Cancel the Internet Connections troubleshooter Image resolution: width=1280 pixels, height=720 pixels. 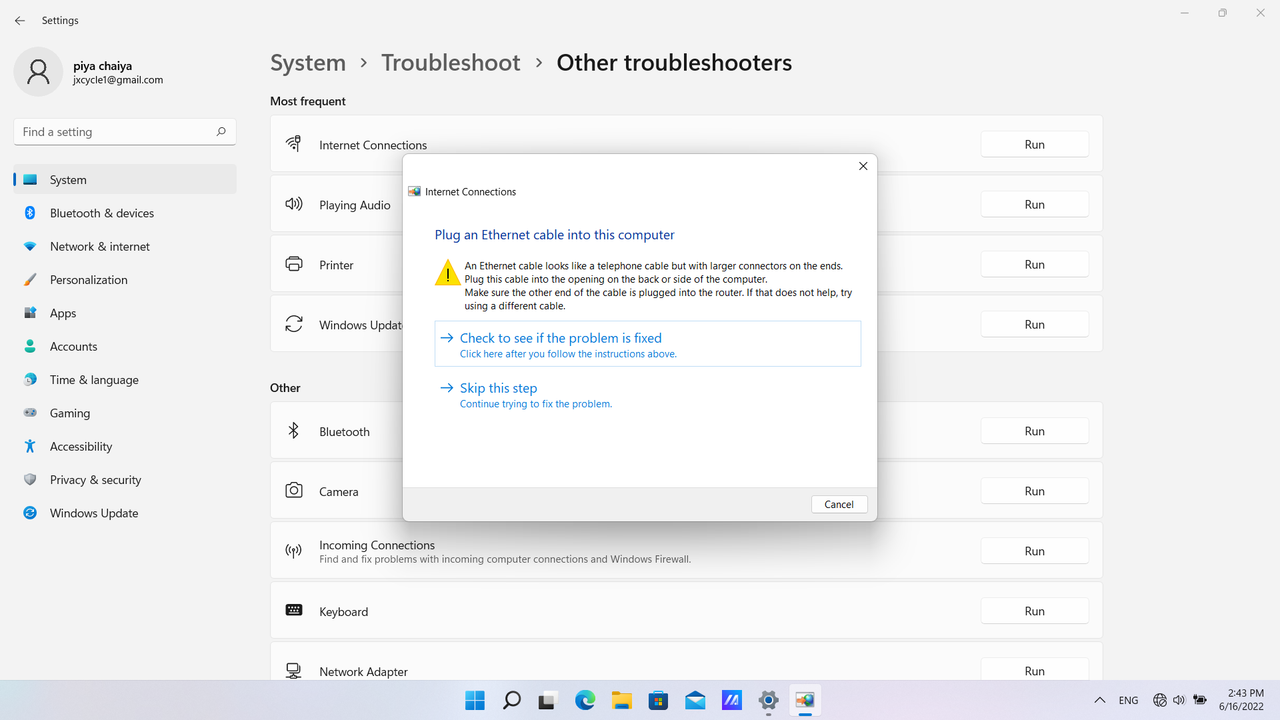(x=839, y=504)
